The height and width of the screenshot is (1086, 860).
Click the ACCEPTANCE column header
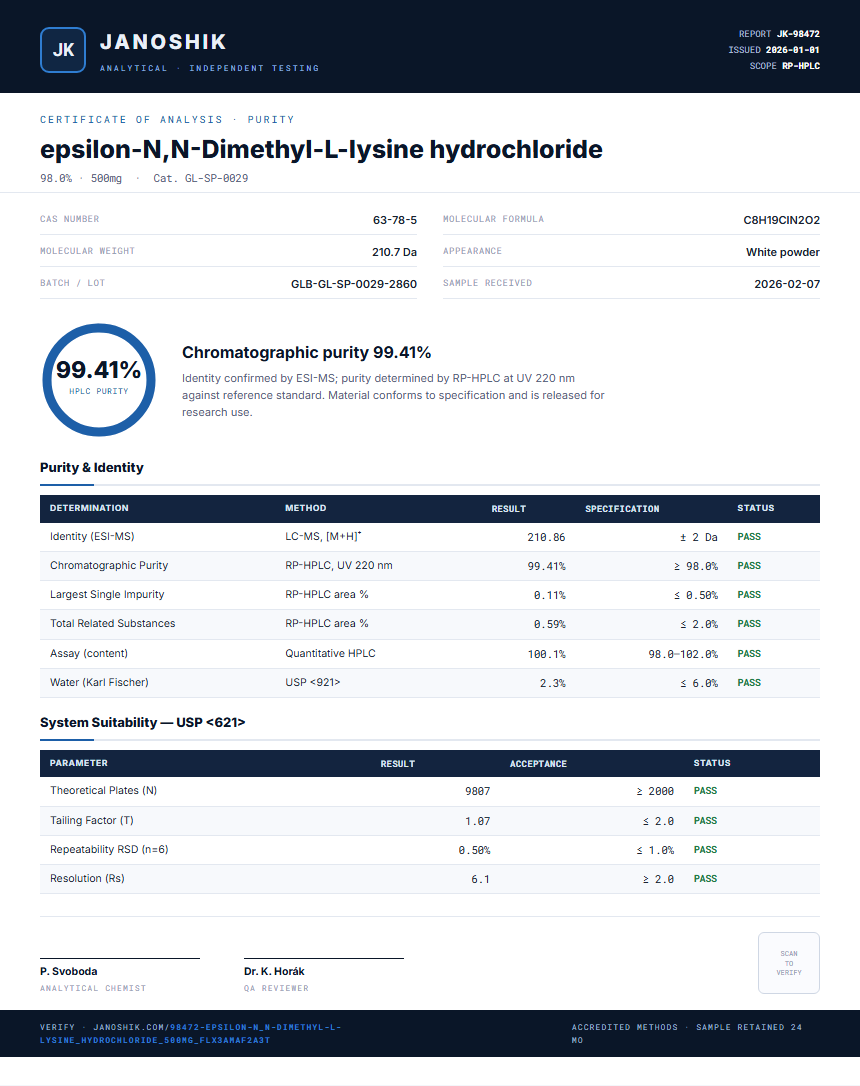pos(538,764)
